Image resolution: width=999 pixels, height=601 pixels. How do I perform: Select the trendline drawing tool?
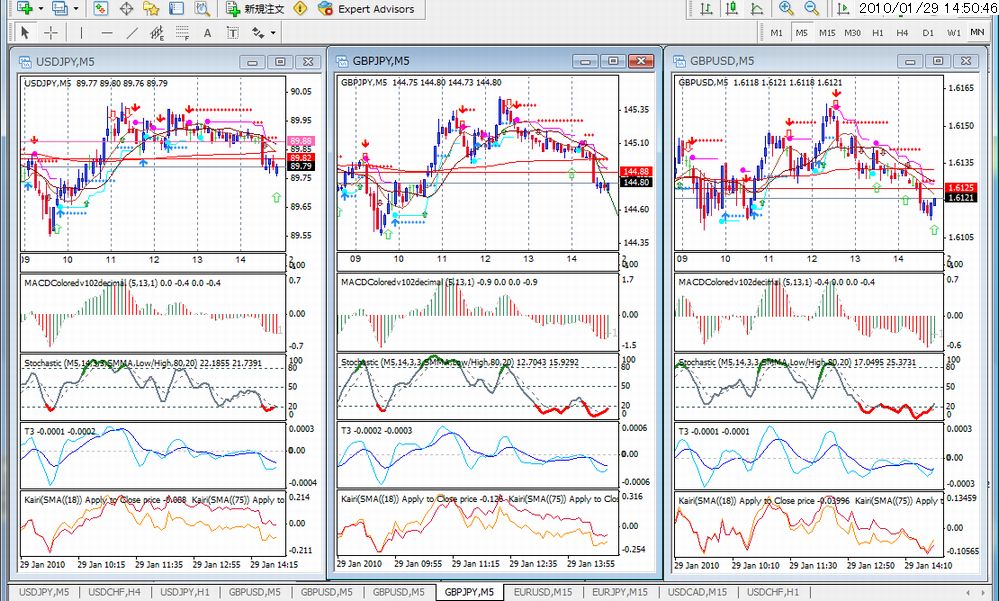pos(132,33)
